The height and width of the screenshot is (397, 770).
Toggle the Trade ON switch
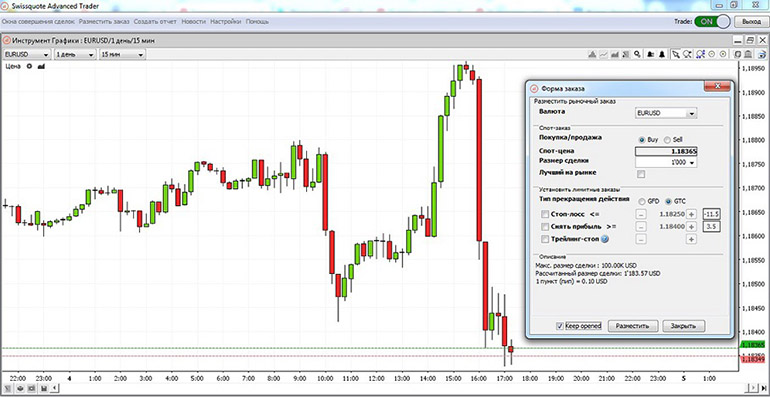712,22
